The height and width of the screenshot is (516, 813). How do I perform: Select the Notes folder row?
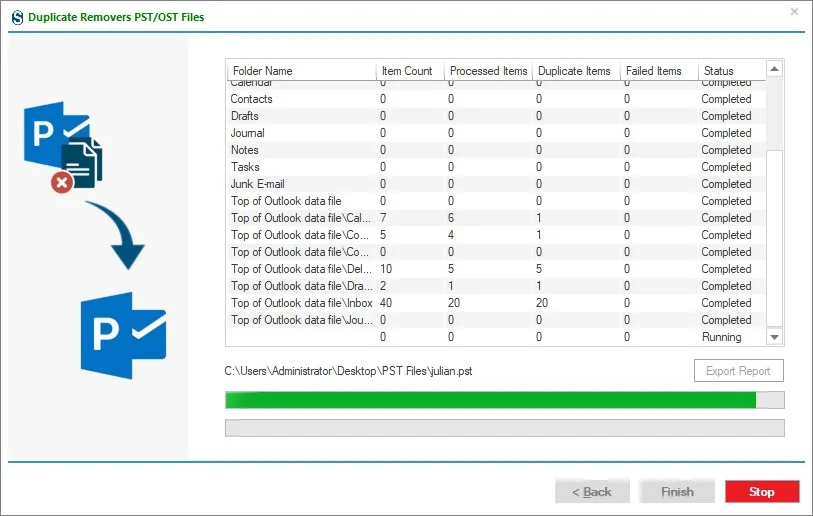tap(496, 150)
